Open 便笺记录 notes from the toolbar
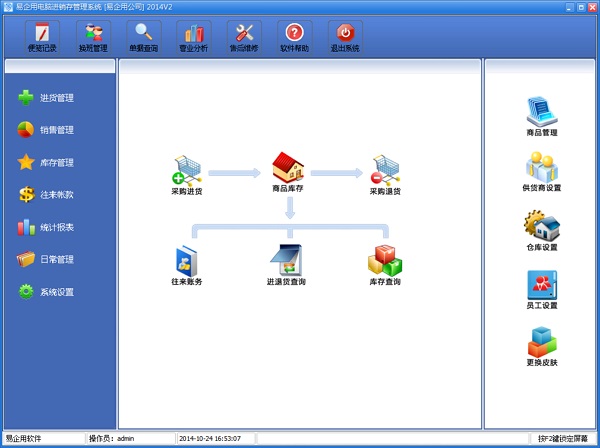This screenshot has width=600, height=448. click(x=42, y=37)
